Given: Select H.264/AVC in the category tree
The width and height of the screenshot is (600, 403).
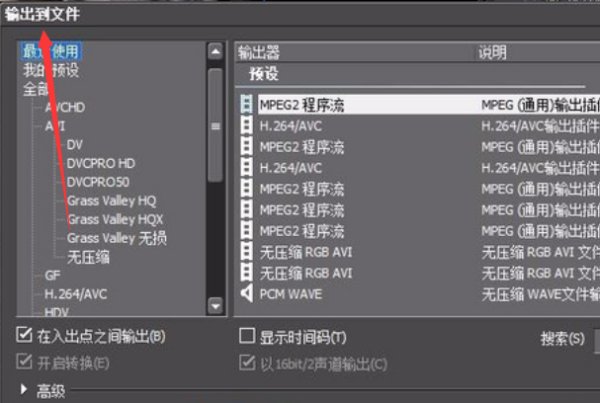Looking at the screenshot, I should click(x=76, y=294).
